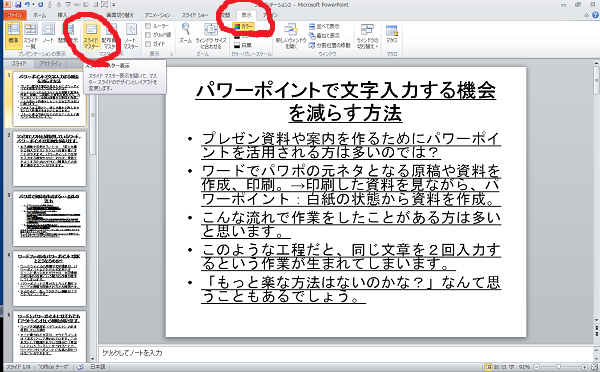Open the Customize Quick Access Toolbar dropdown
Image resolution: width=600 pixels, height=372 pixels.
pos(113,5)
